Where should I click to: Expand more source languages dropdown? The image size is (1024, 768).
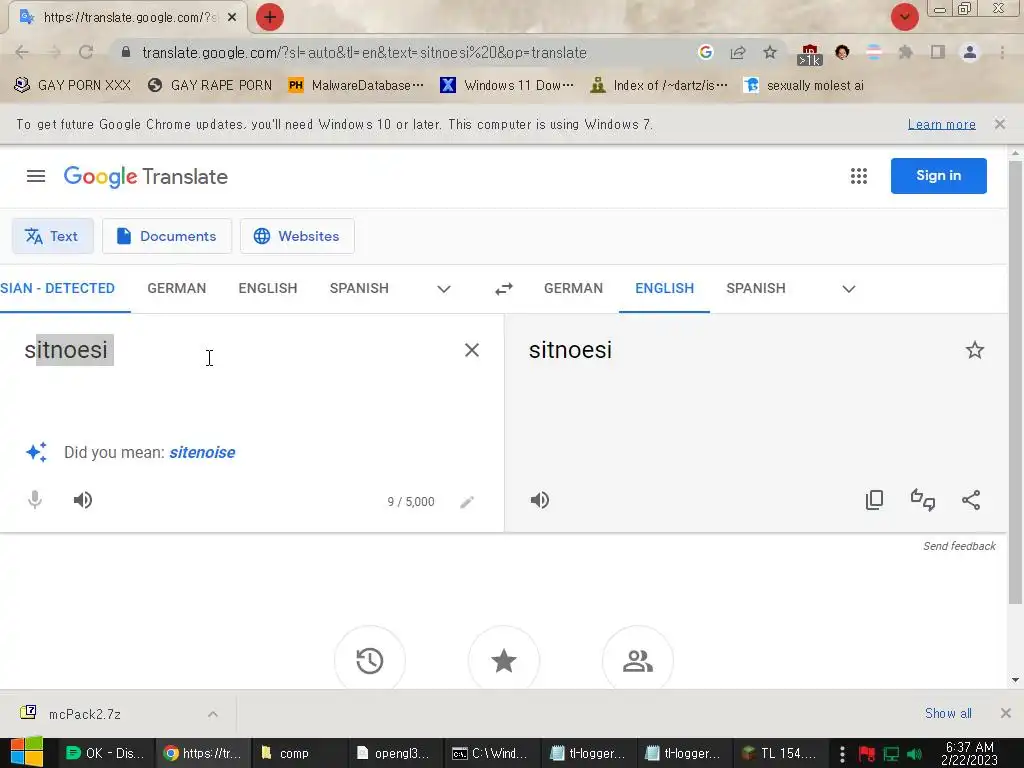pos(444,289)
